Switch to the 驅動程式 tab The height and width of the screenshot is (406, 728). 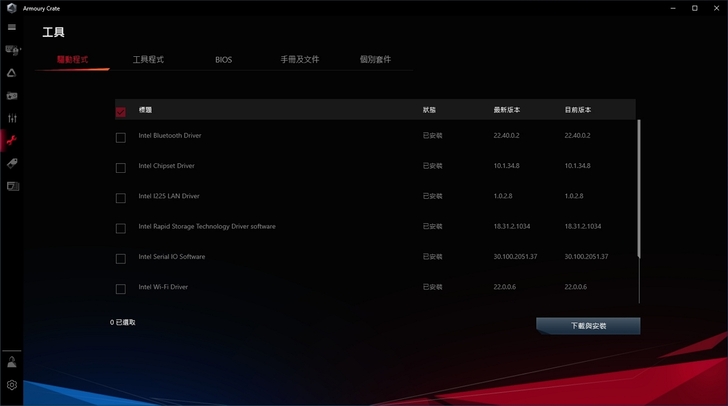[72, 59]
